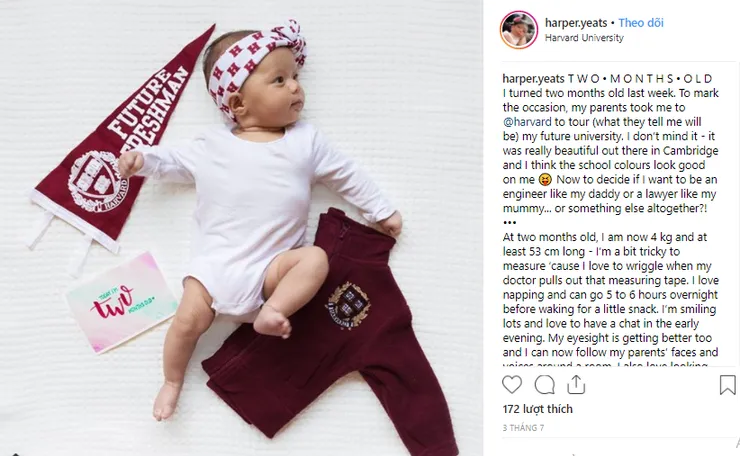The height and width of the screenshot is (456, 740).
Task: Open Harvard University location link
Action: click(584, 38)
